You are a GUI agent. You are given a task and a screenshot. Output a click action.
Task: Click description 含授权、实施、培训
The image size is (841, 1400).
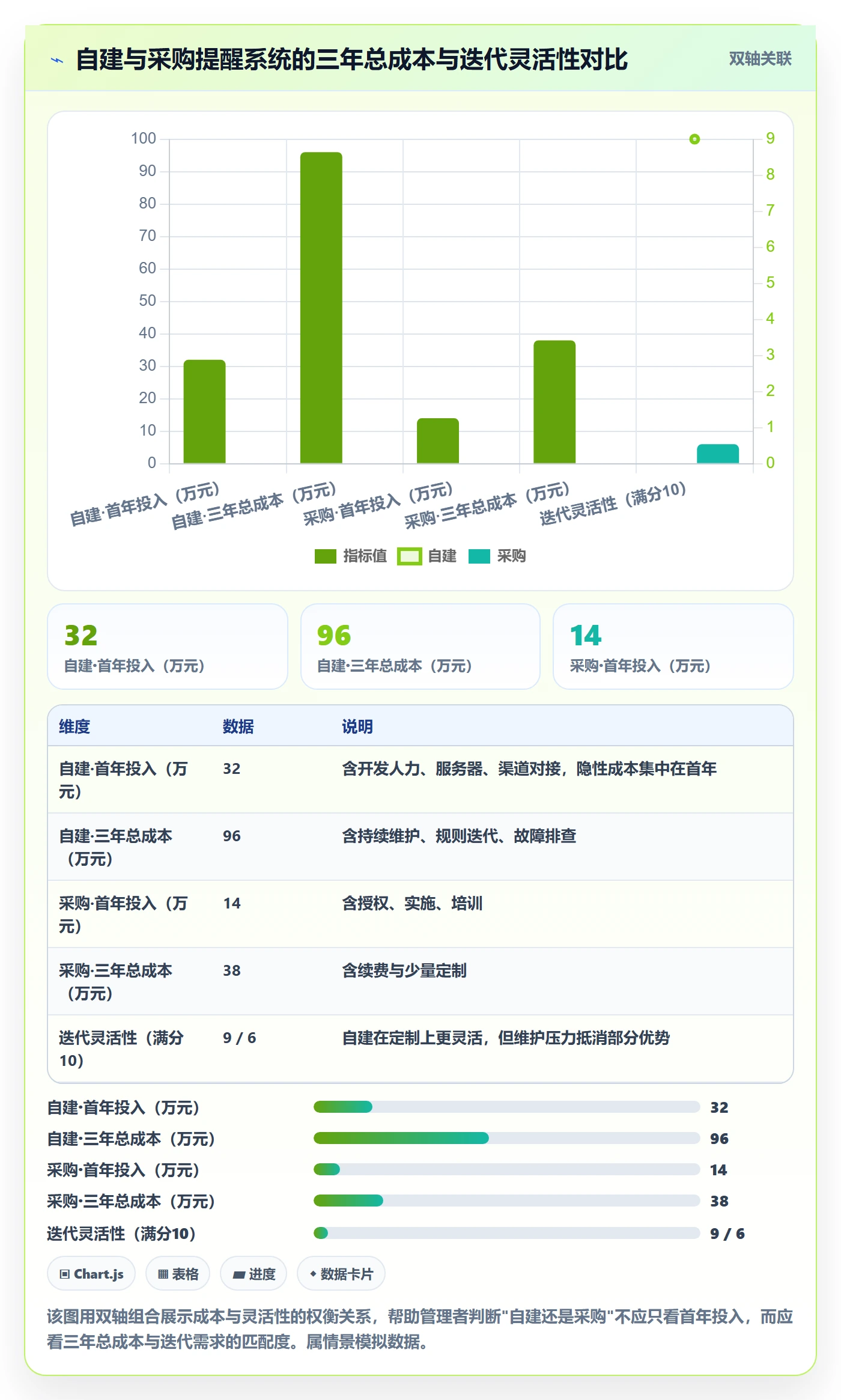(x=412, y=903)
